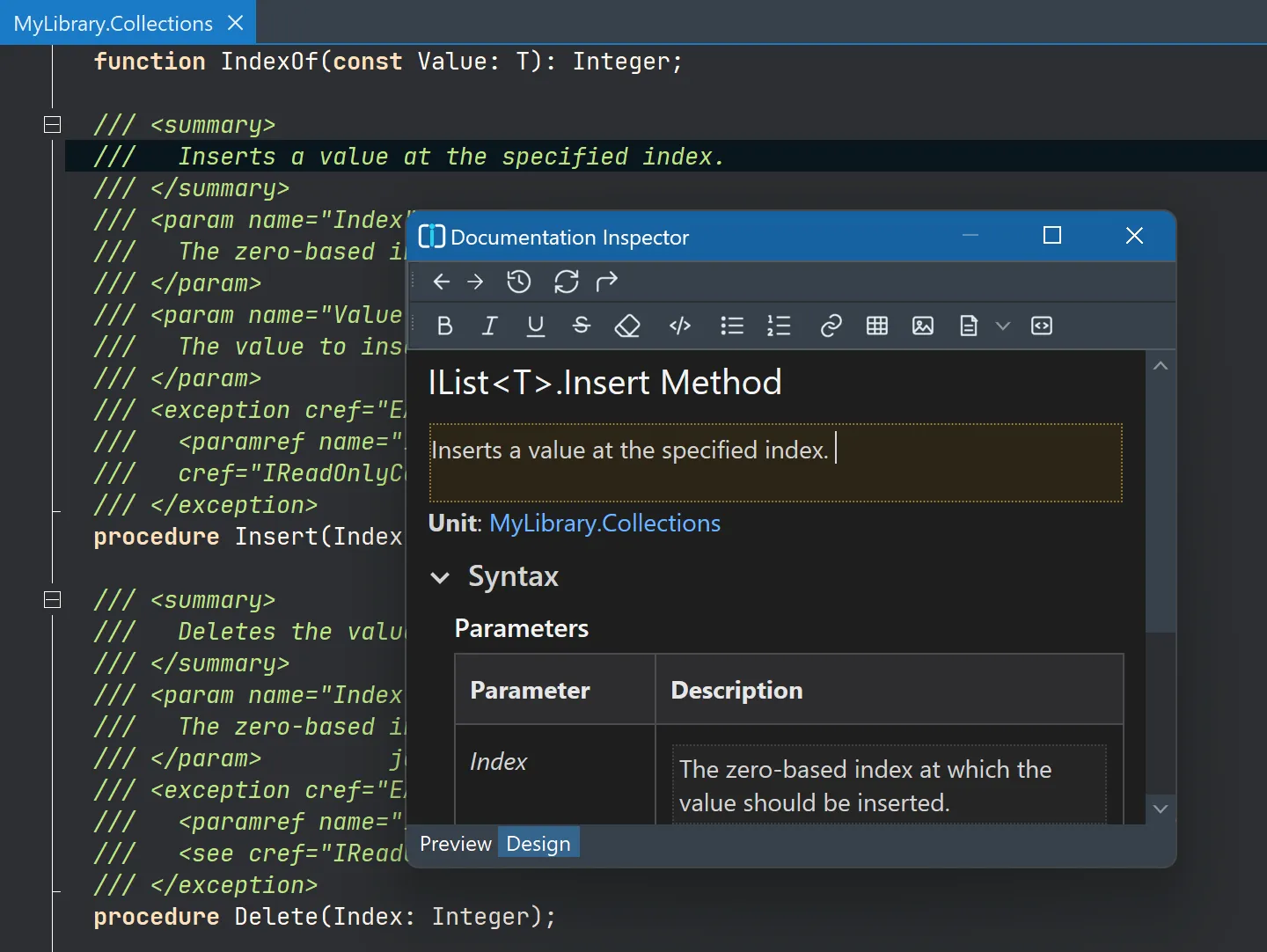Apply strikethrough formatting

point(581,326)
